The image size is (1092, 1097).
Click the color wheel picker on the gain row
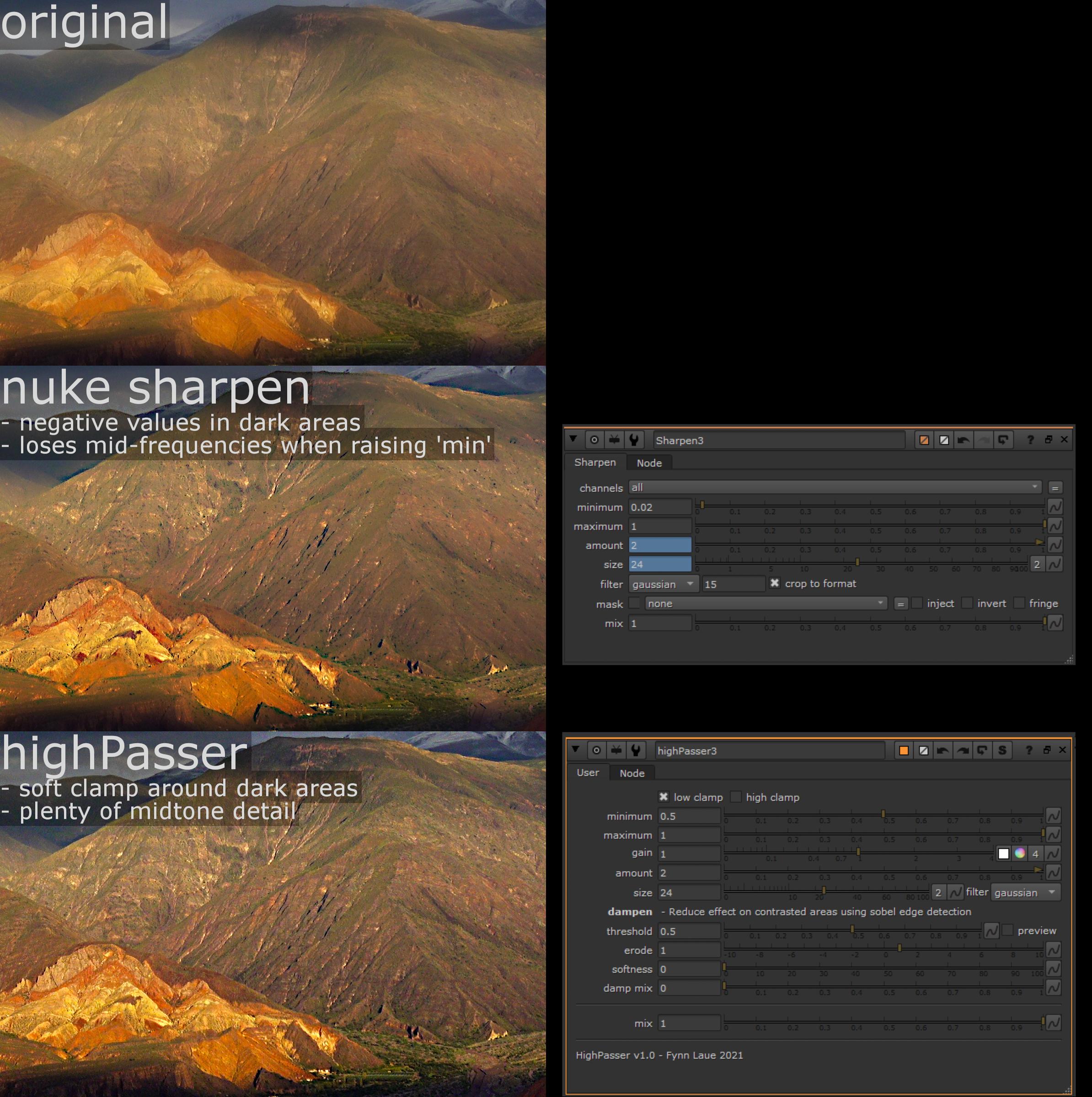[x=1020, y=853]
